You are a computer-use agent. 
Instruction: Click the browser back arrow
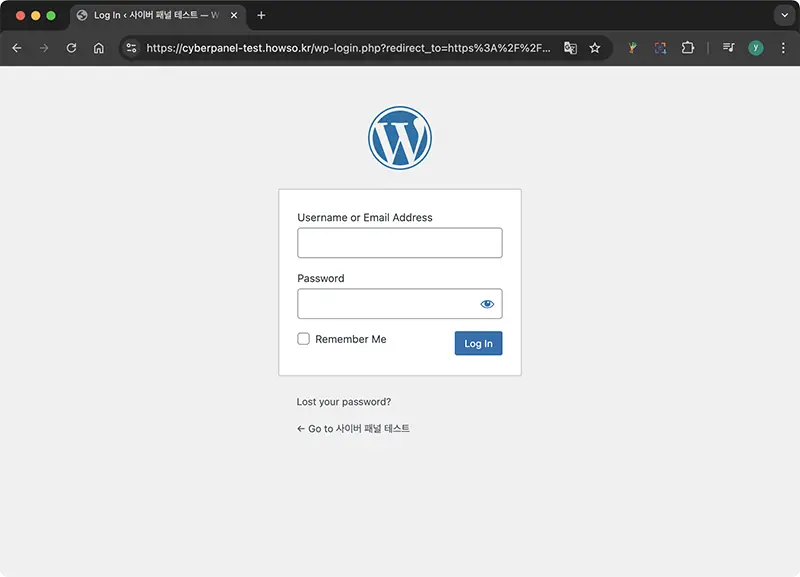click(x=17, y=48)
